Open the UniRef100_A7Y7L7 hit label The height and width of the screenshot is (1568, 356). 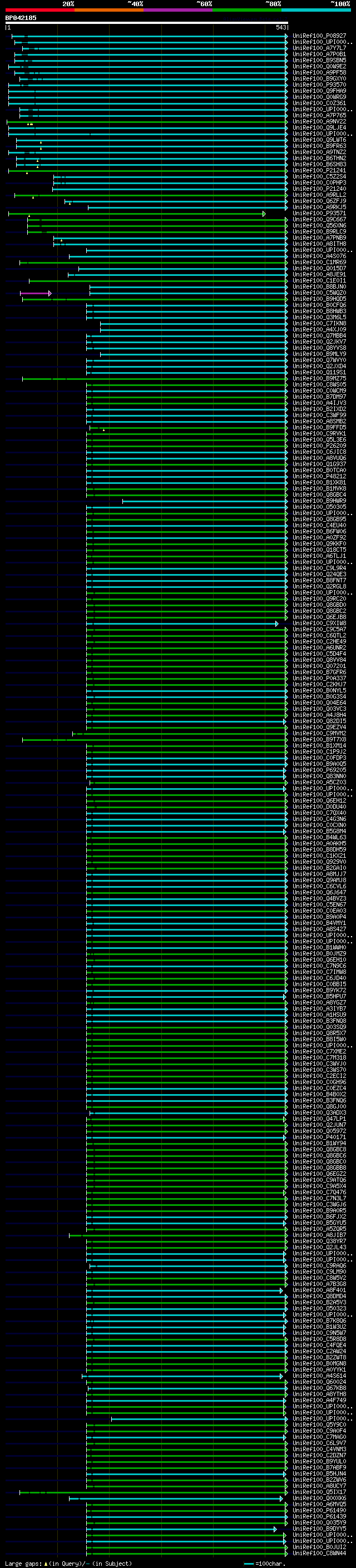pos(319,48)
